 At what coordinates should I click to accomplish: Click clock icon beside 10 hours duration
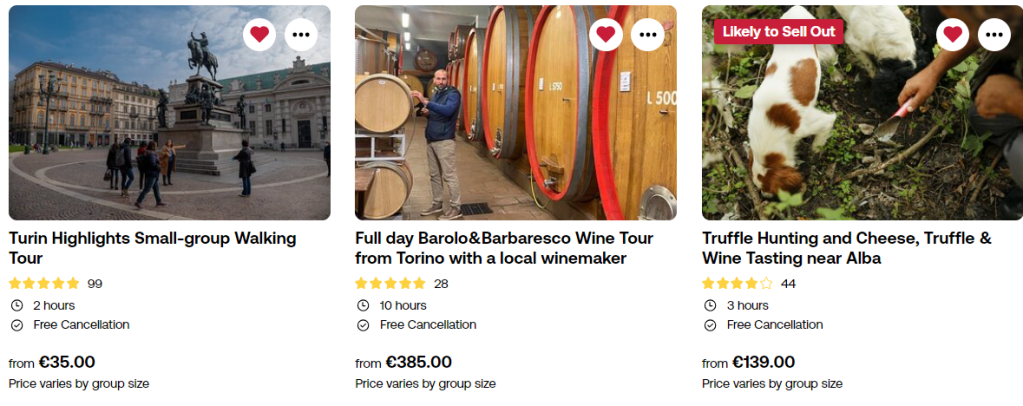(x=363, y=305)
